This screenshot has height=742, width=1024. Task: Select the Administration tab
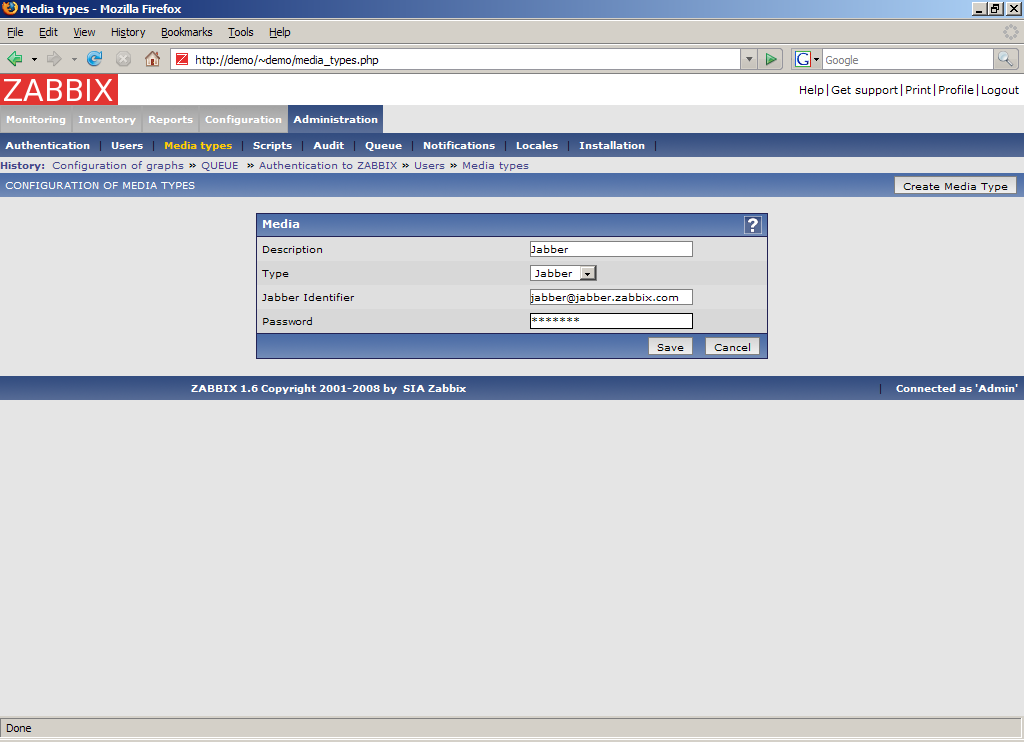pyautogui.click(x=336, y=120)
